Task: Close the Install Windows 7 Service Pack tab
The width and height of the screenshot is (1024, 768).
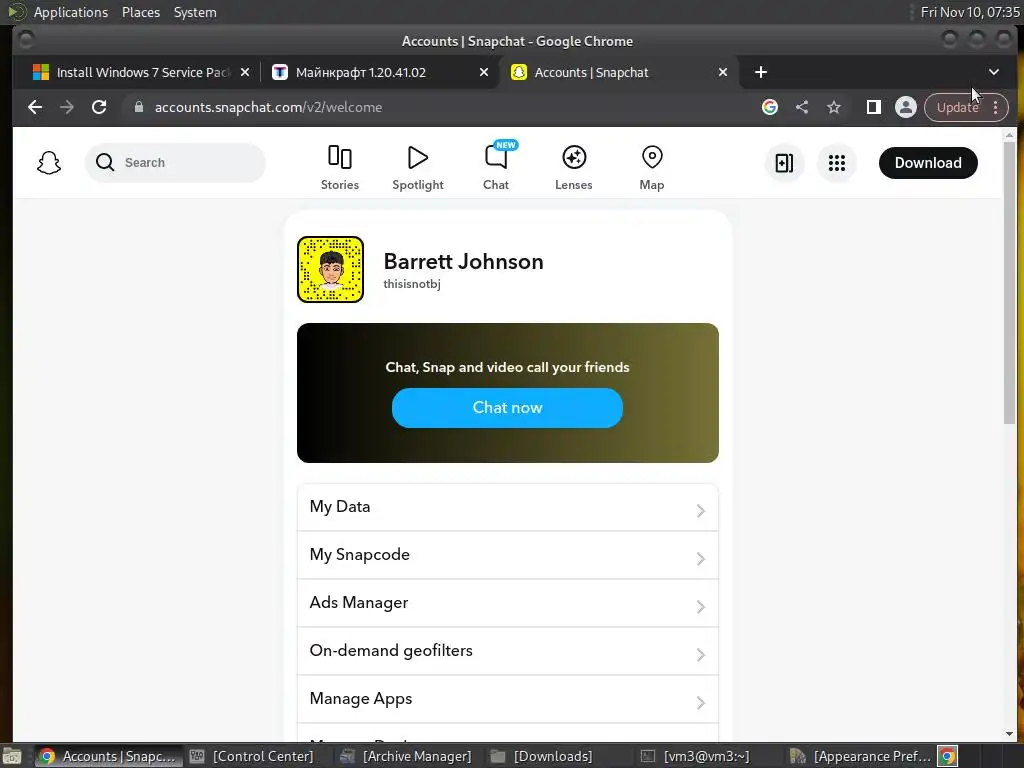Action: pos(245,72)
